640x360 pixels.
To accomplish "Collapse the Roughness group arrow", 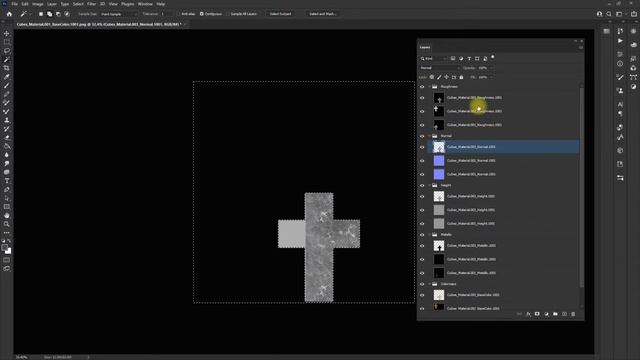I will [x=429, y=87].
